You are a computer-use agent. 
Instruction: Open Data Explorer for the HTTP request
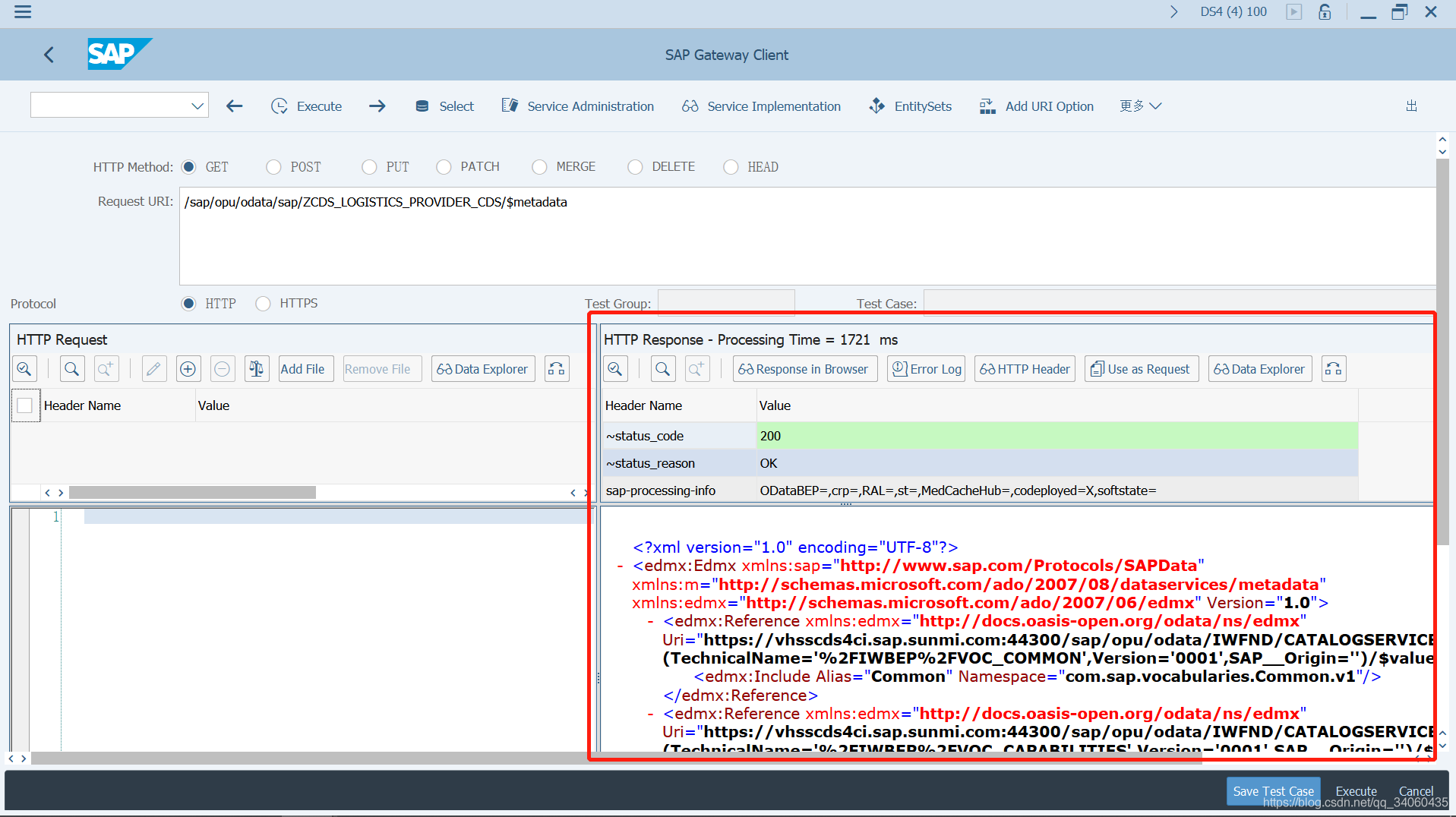(482, 368)
